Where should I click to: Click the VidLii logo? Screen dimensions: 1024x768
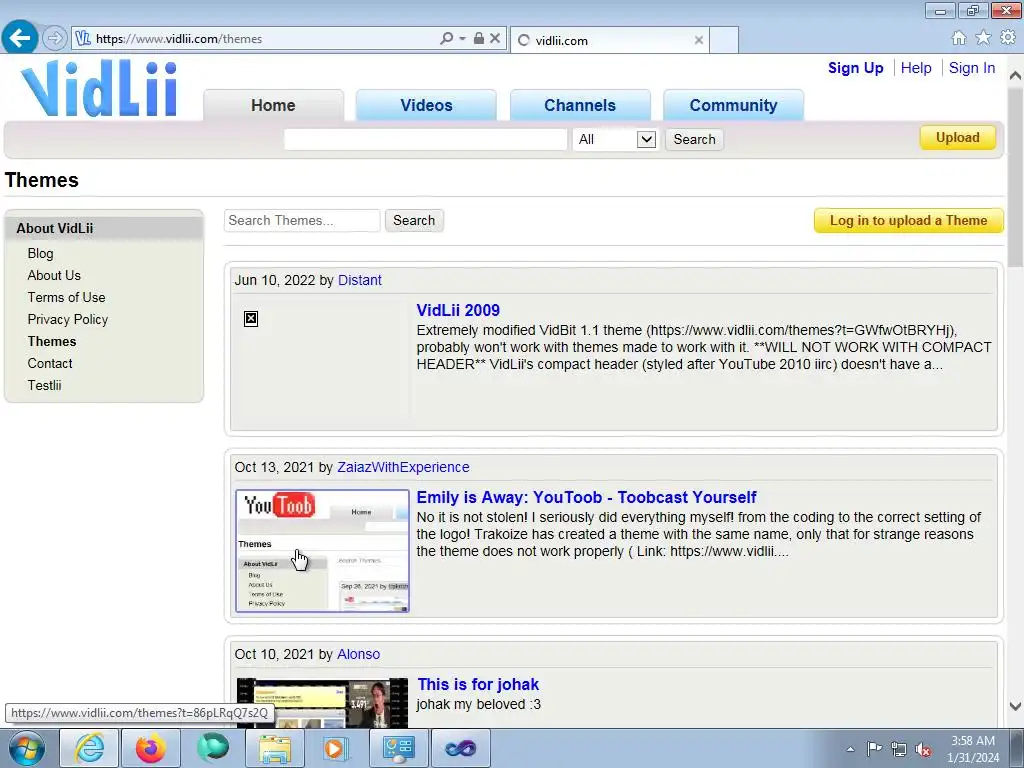tap(99, 88)
